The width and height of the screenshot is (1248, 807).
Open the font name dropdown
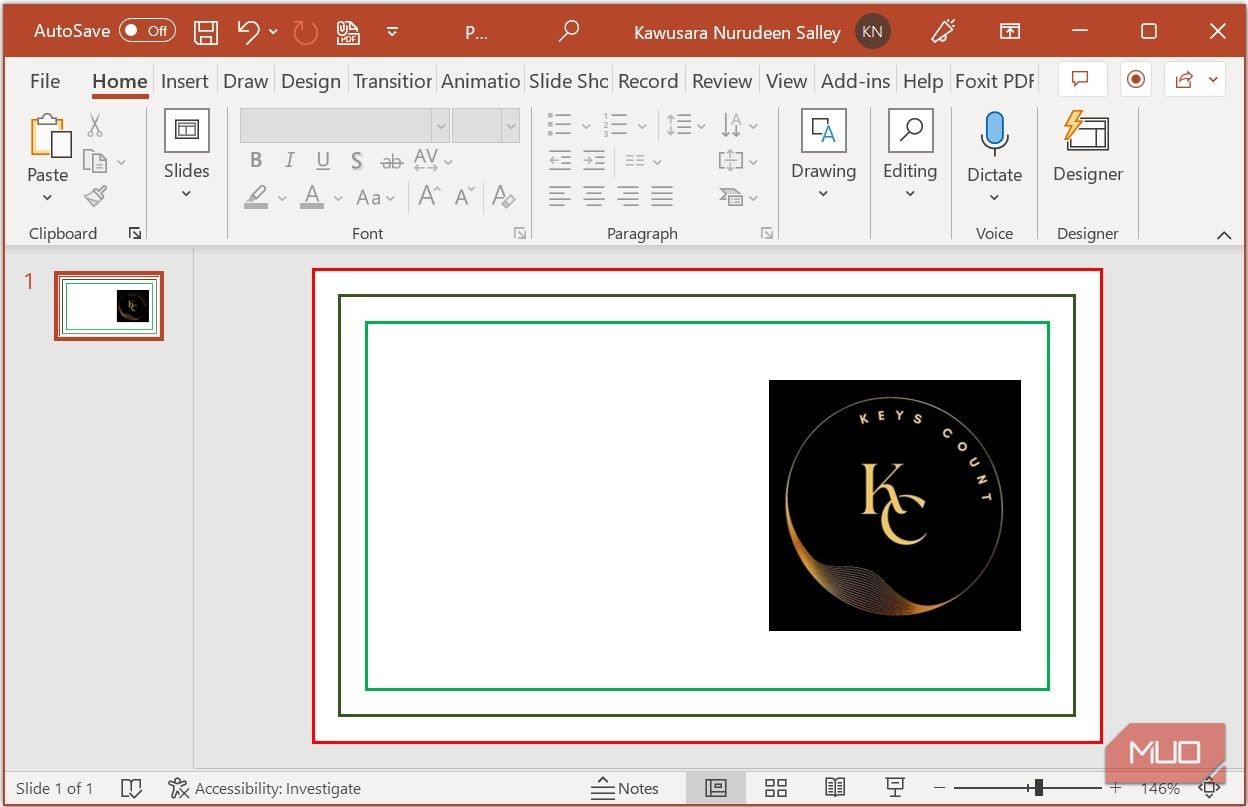440,126
